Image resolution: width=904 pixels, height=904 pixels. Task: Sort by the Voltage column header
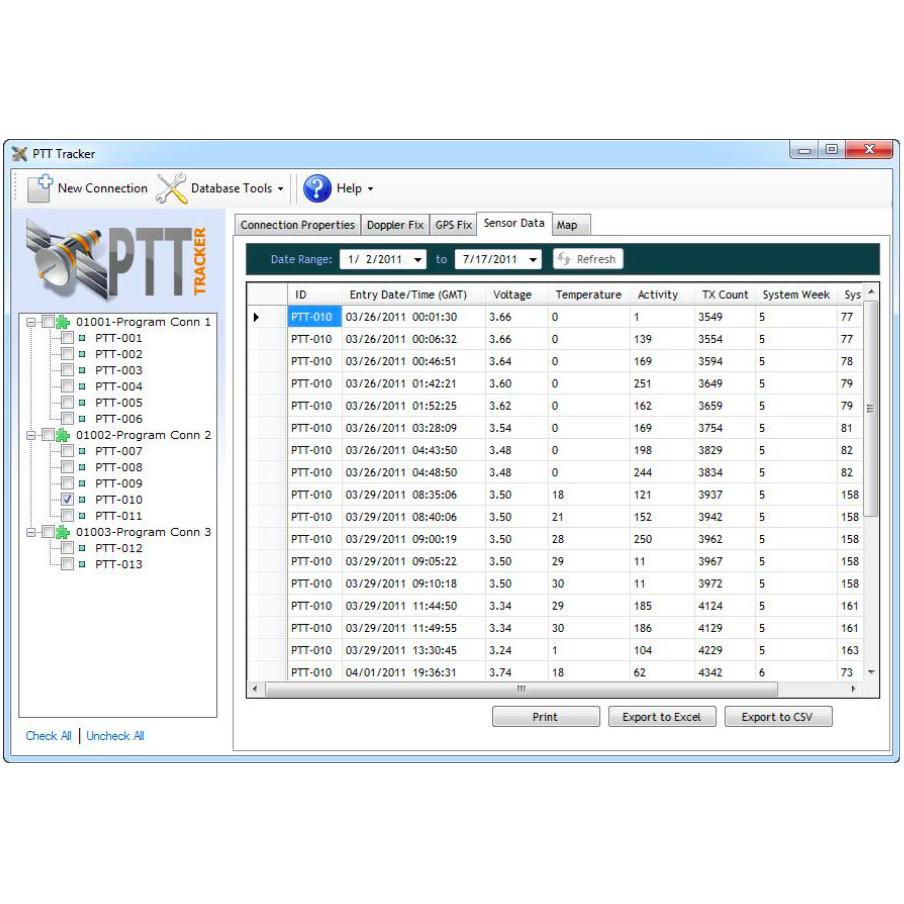click(517, 295)
